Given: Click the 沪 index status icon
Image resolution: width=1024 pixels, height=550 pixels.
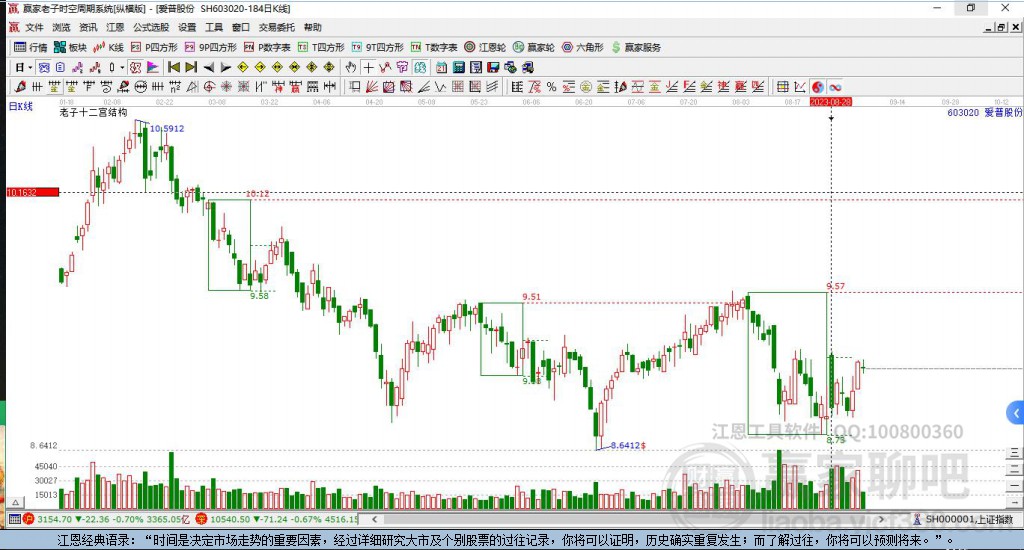Looking at the screenshot, I should click(x=29, y=519).
